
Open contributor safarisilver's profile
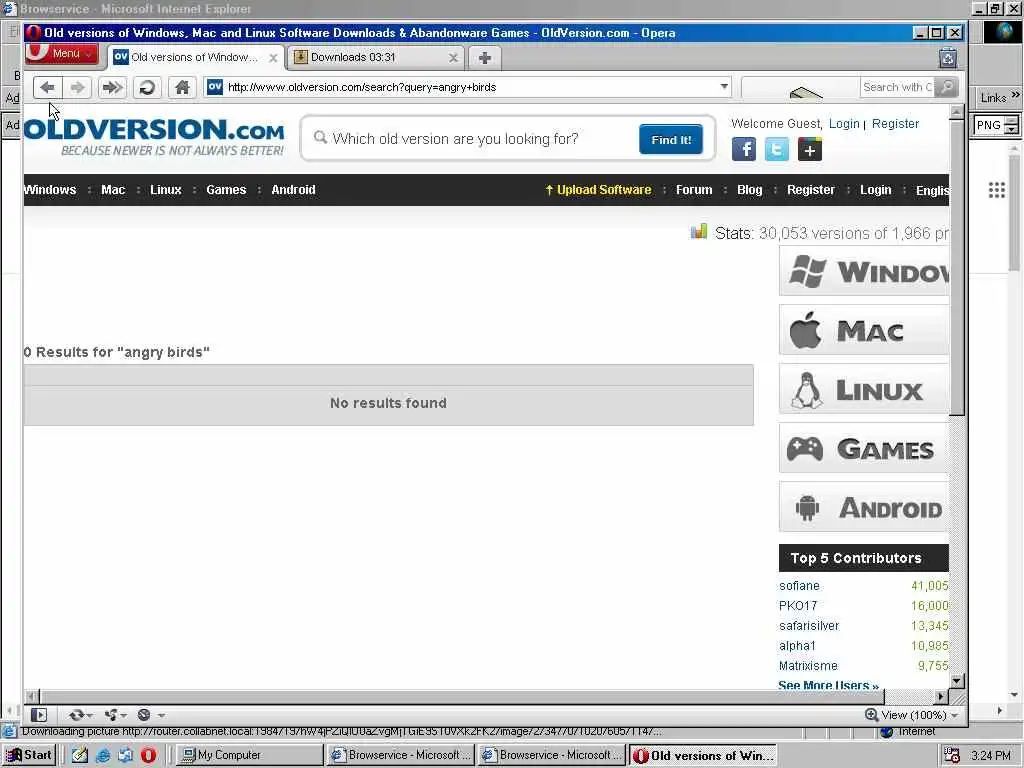coord(808,626)
